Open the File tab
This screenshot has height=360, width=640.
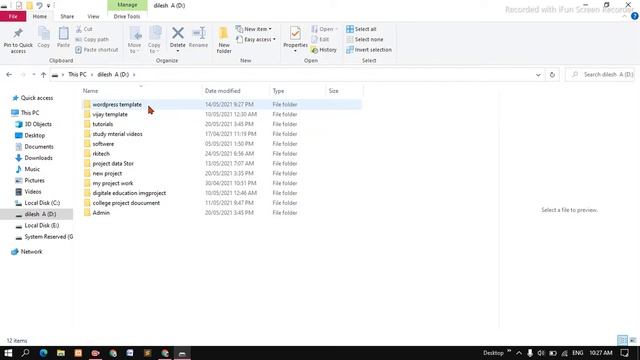[x=13, y=16]
